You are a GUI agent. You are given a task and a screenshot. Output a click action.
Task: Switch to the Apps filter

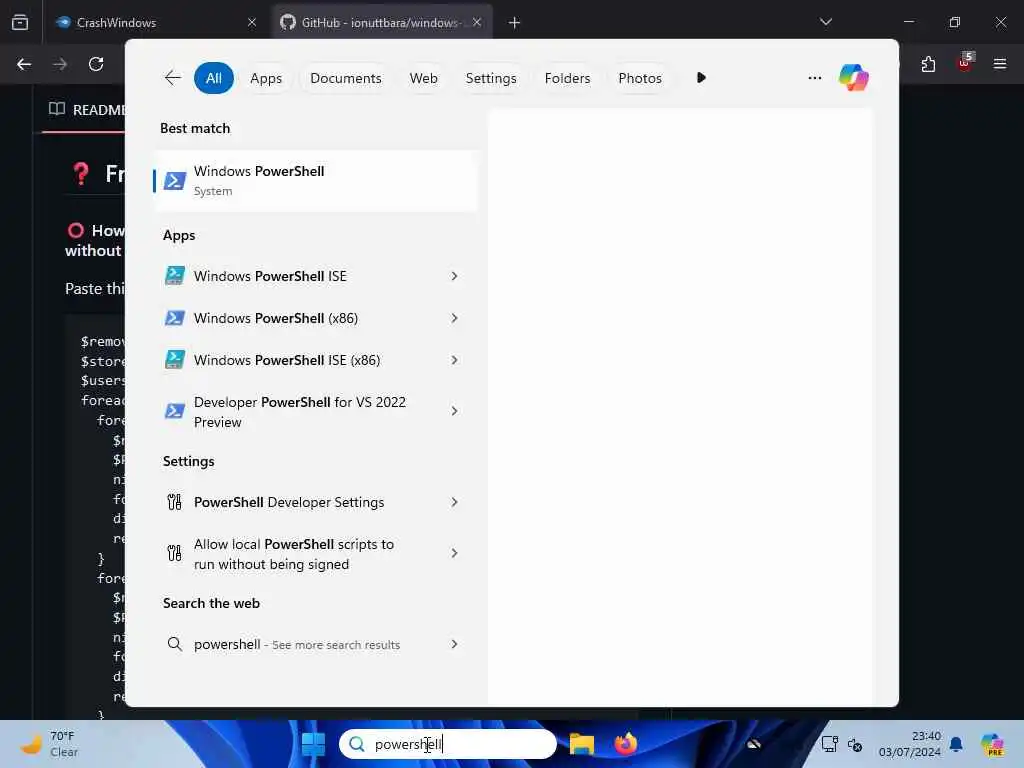266,78
